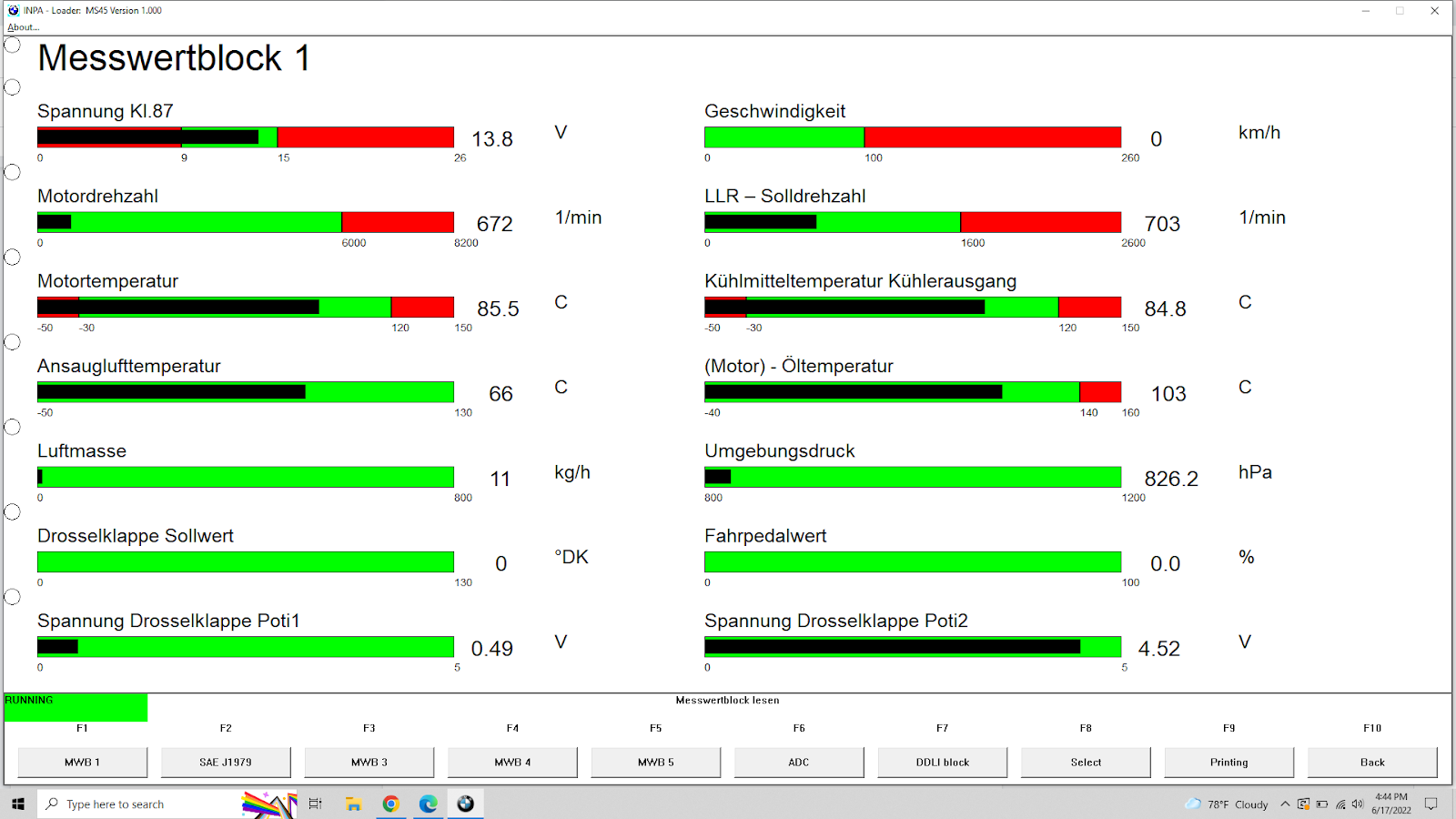Click the Select button

[1086, 763]
